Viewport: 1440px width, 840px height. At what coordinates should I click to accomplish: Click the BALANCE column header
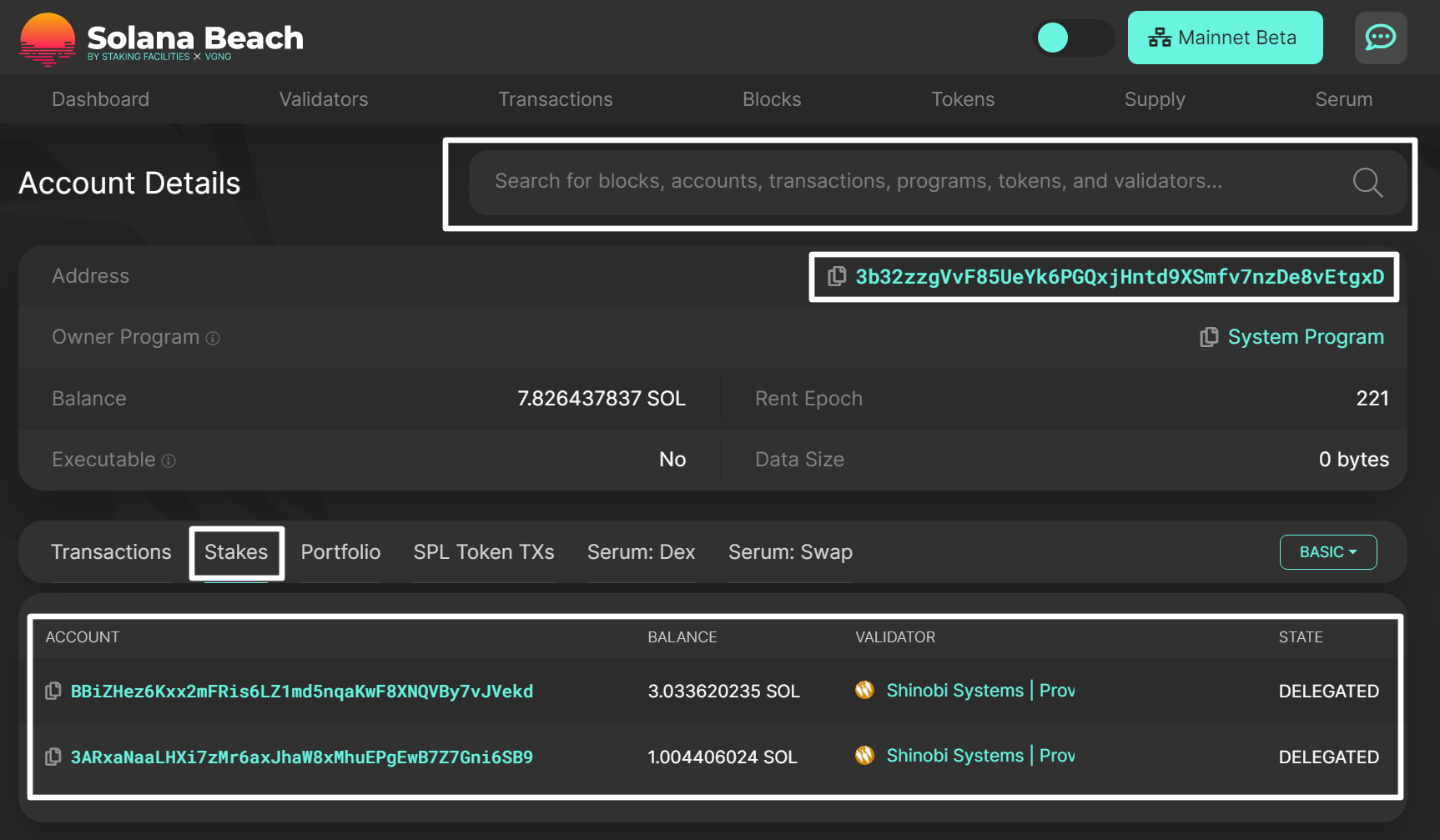click(x=682, y=637)
